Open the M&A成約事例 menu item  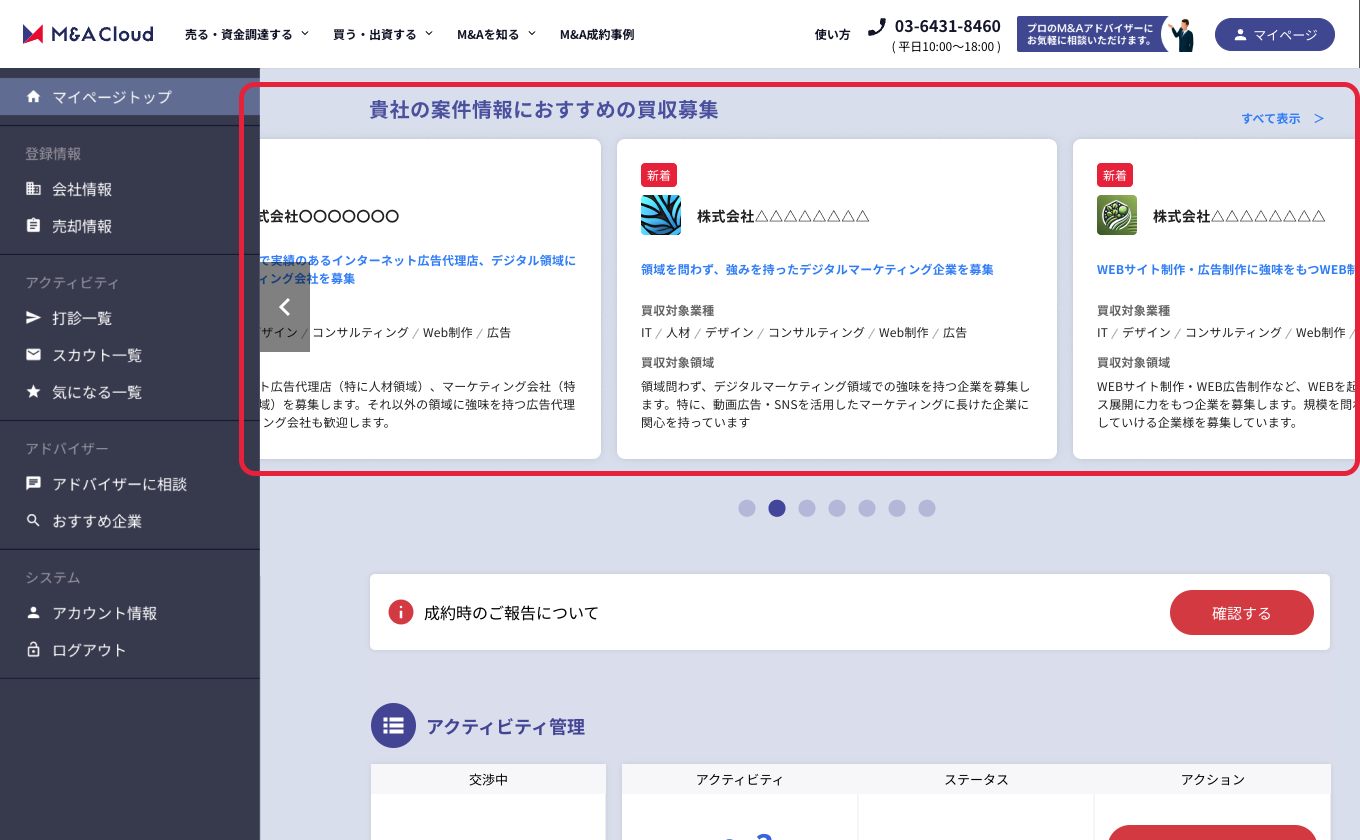tap(596, 34)
